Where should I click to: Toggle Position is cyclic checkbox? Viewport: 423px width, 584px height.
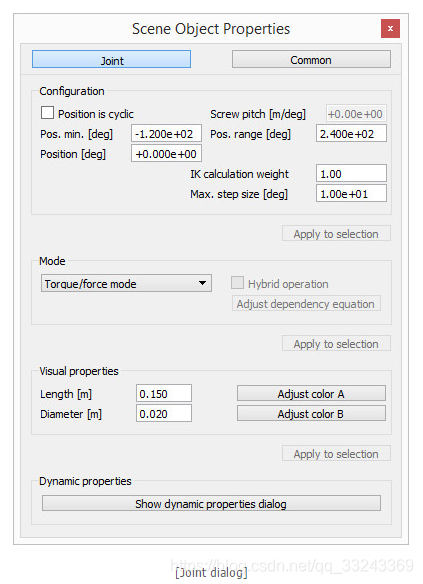pos(47,113)
